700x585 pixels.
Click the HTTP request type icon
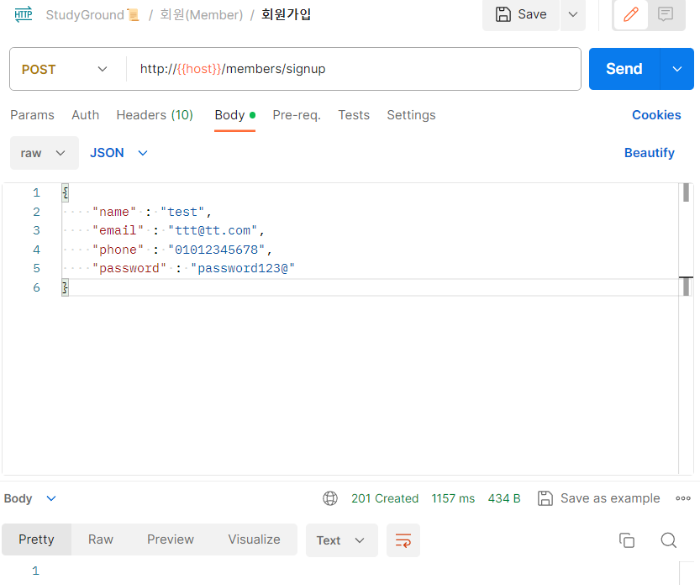tap(23, 14)
